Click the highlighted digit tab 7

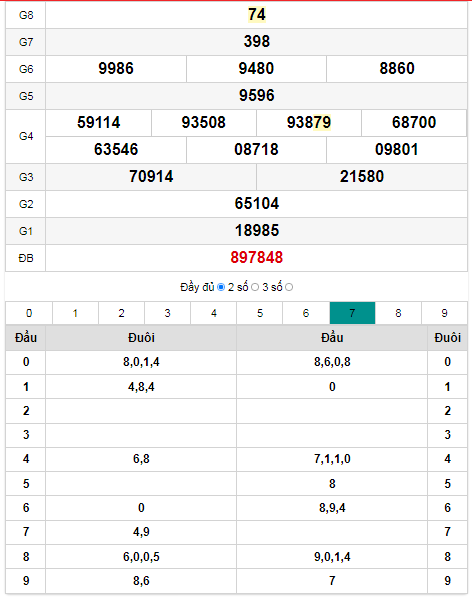352,313
